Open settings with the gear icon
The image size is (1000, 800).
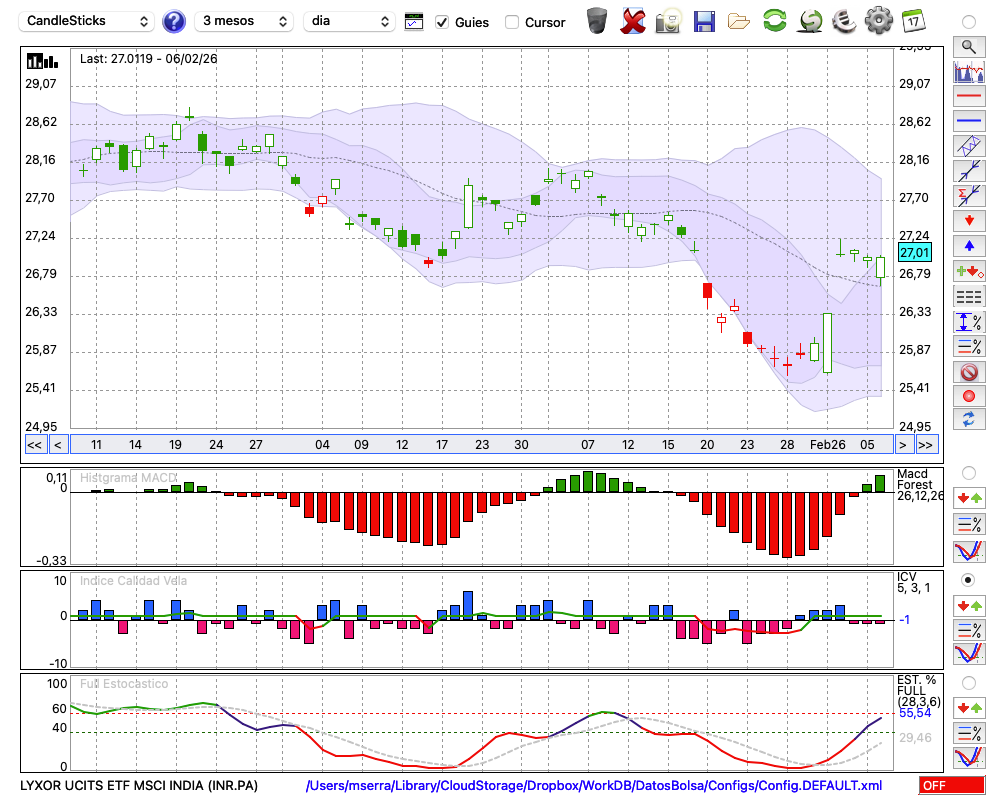pos(878,21)
